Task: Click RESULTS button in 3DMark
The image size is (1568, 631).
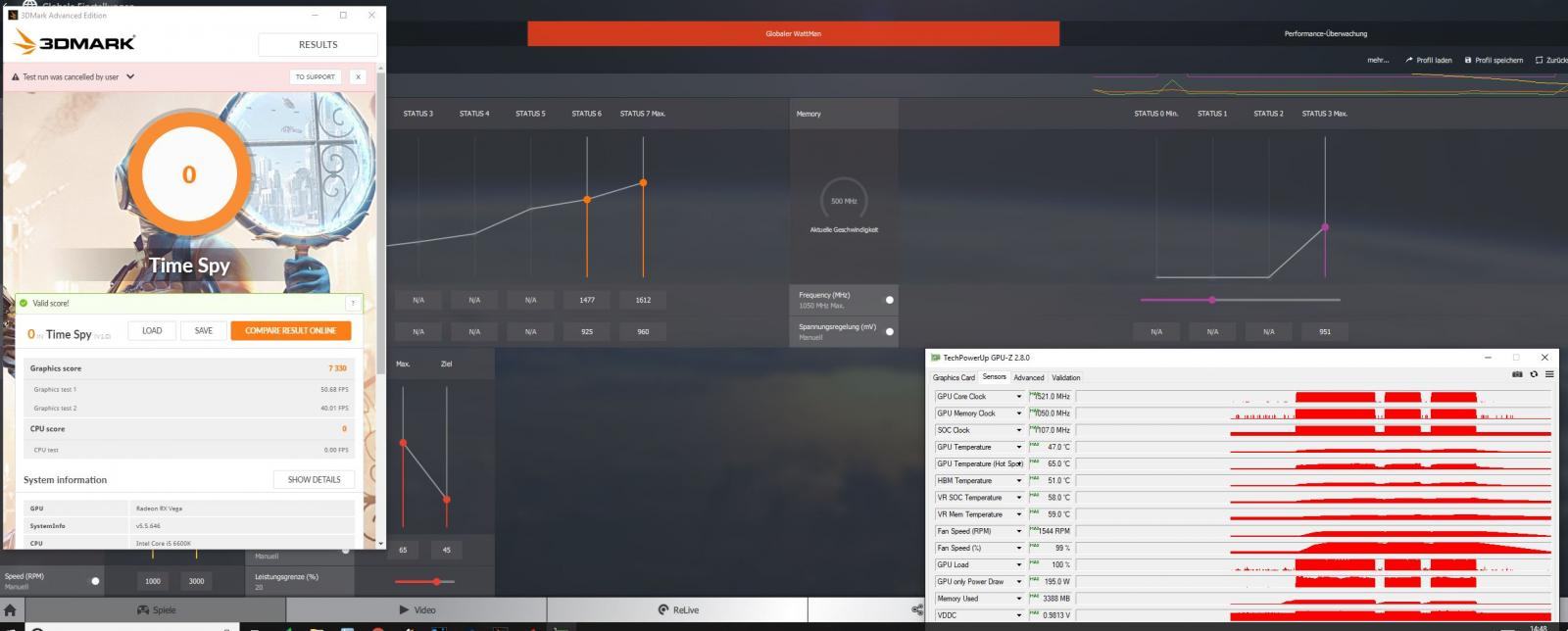Action: (x=318, y=44)
